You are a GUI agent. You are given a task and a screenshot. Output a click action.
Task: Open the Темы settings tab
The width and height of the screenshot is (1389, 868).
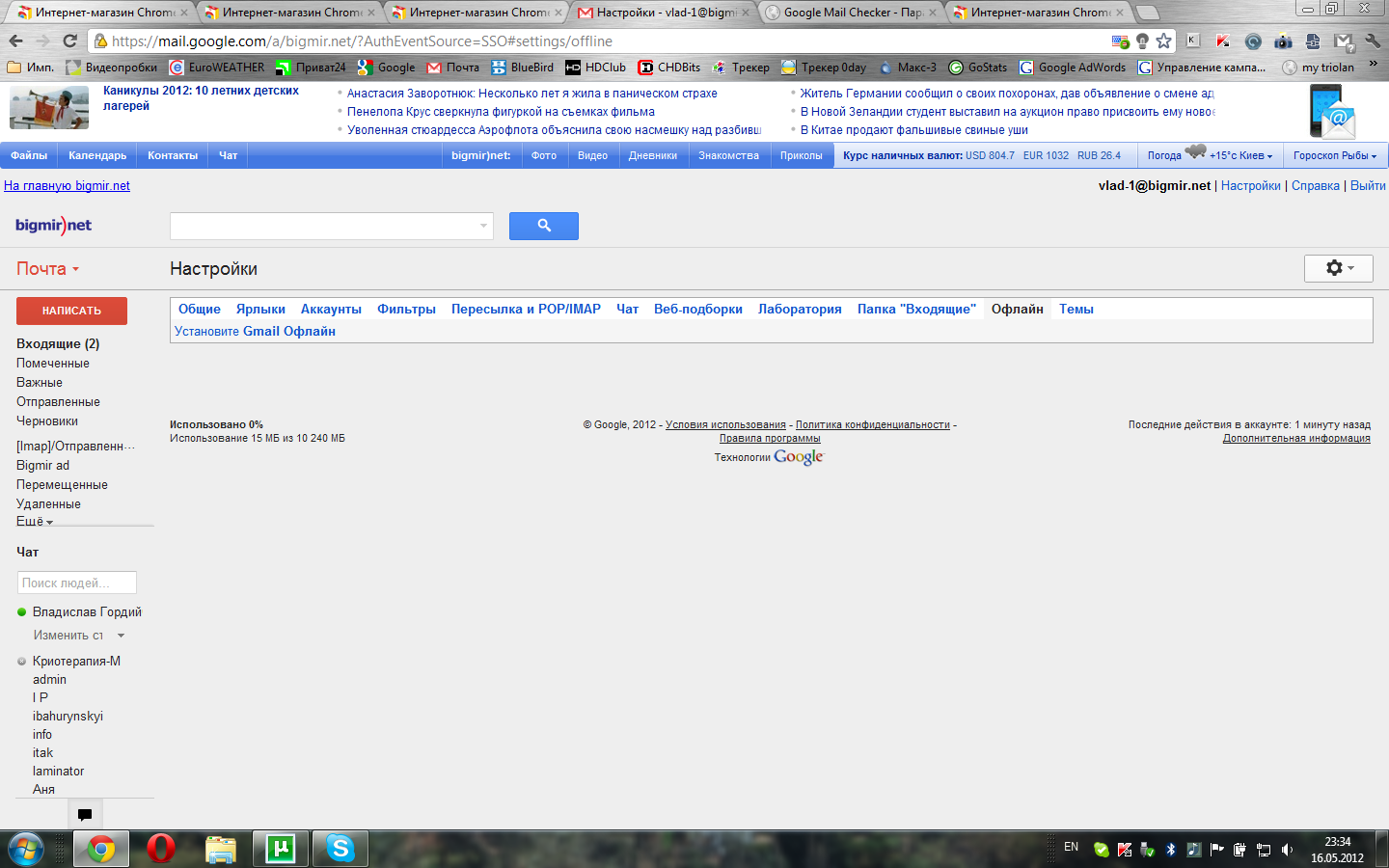click(1076, 309)
